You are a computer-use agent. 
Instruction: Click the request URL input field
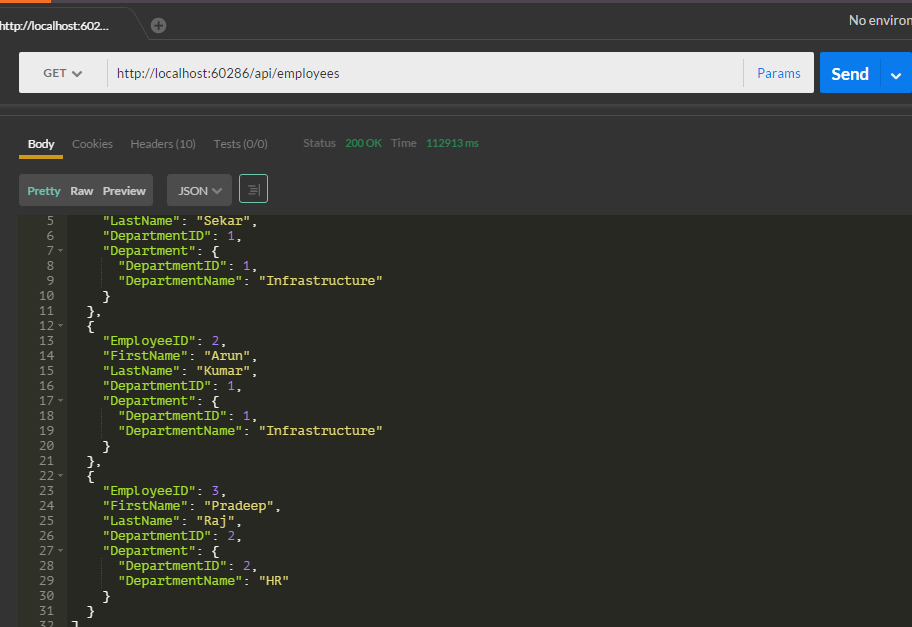point(425,73)
